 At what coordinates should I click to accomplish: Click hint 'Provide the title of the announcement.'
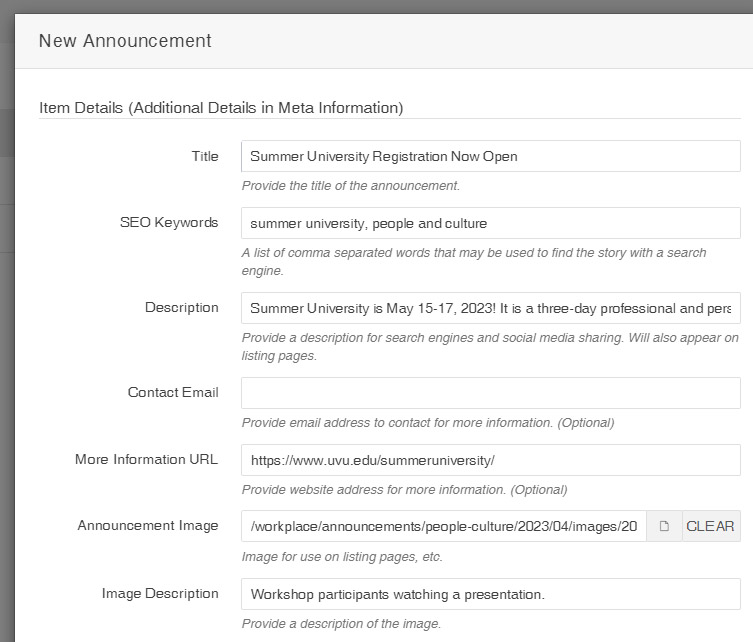(x=351, y=186)
